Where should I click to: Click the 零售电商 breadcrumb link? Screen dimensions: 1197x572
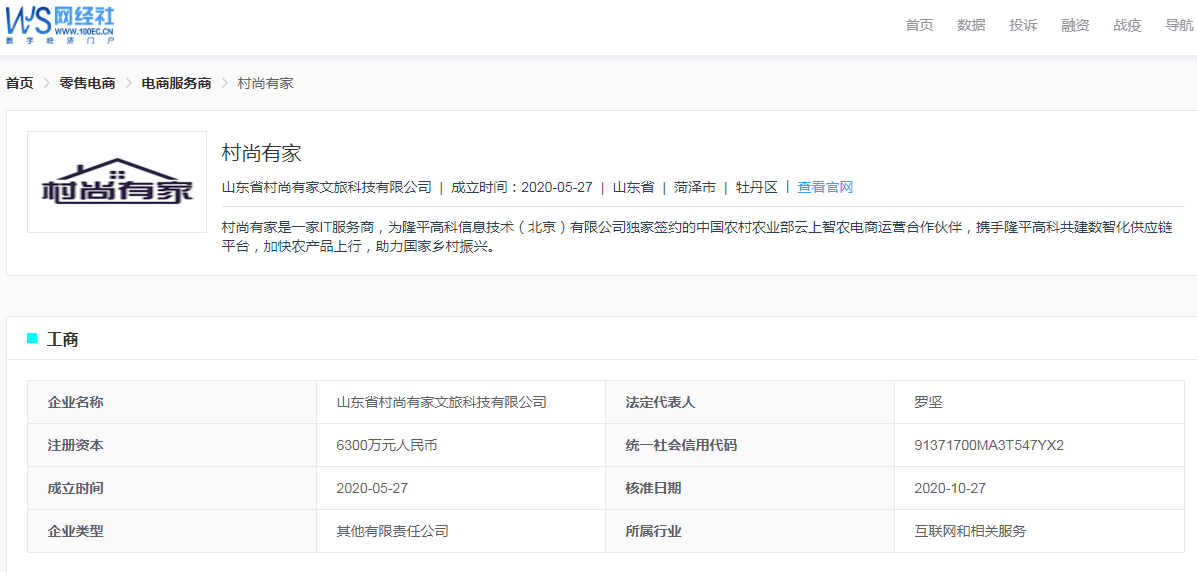(87, 83)
